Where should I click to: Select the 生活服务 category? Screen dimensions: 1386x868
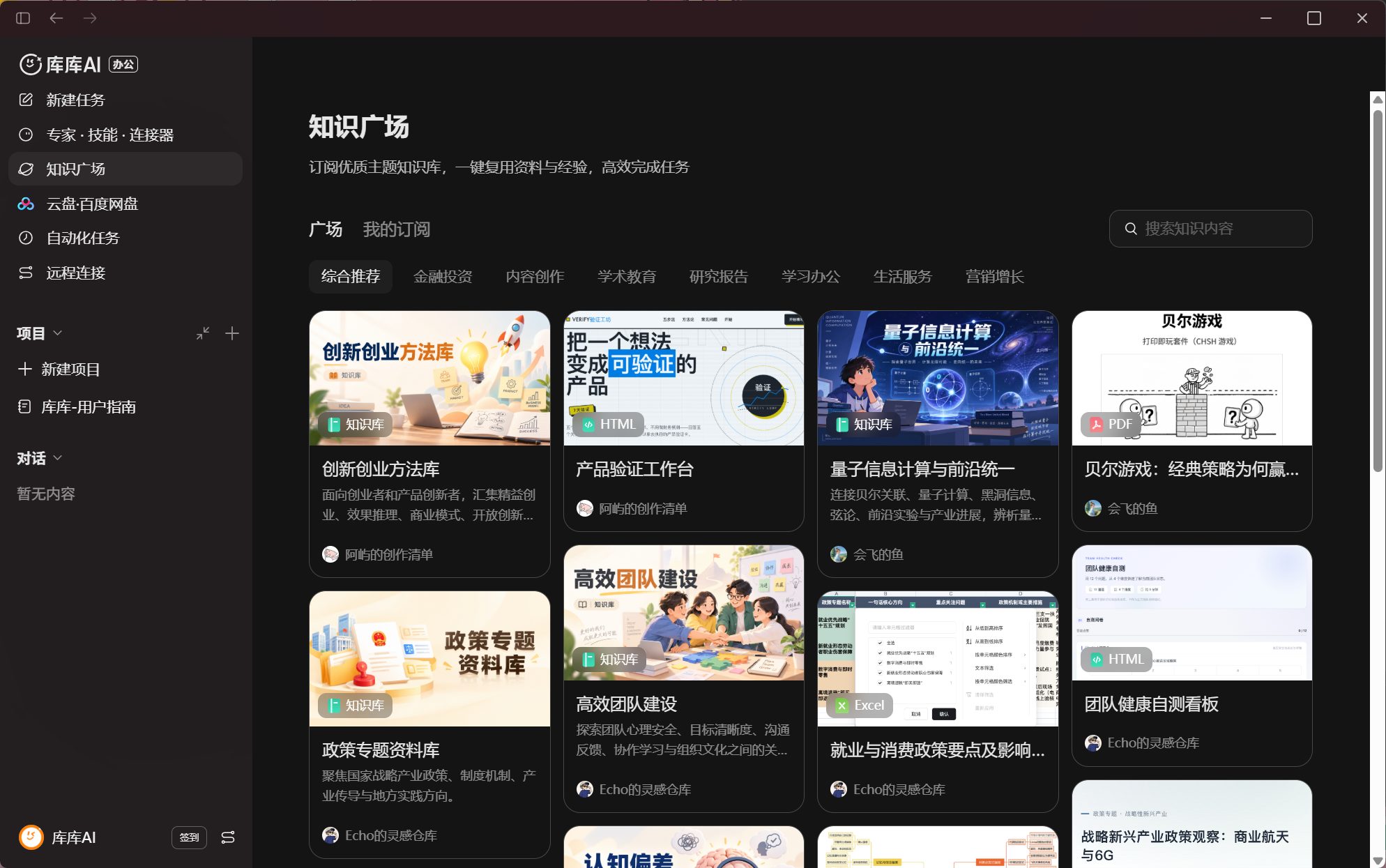point(903,277)
